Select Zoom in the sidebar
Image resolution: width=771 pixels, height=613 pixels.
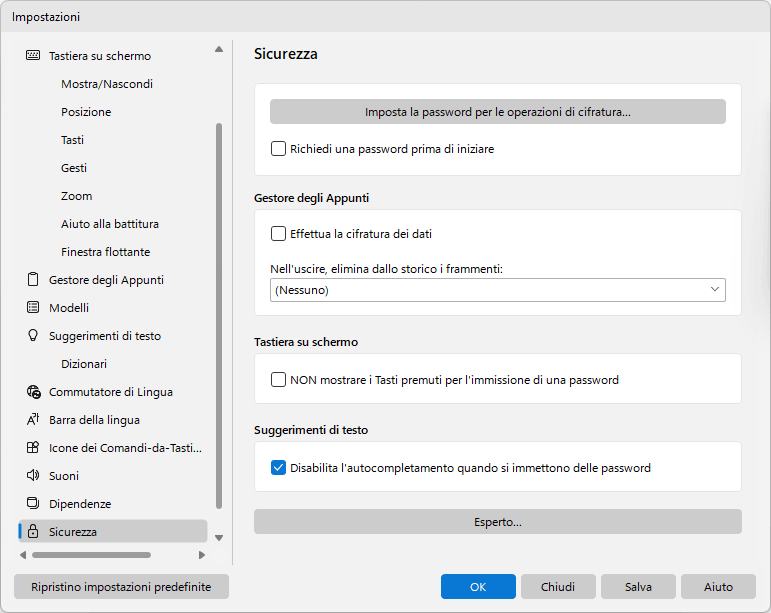[77, 196]
